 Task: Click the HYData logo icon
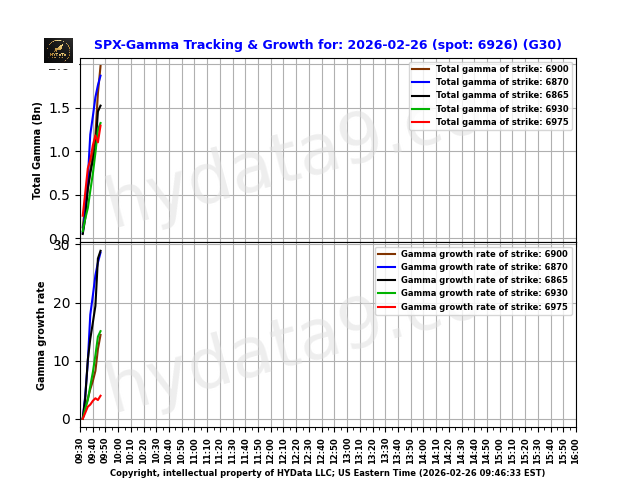58,50
